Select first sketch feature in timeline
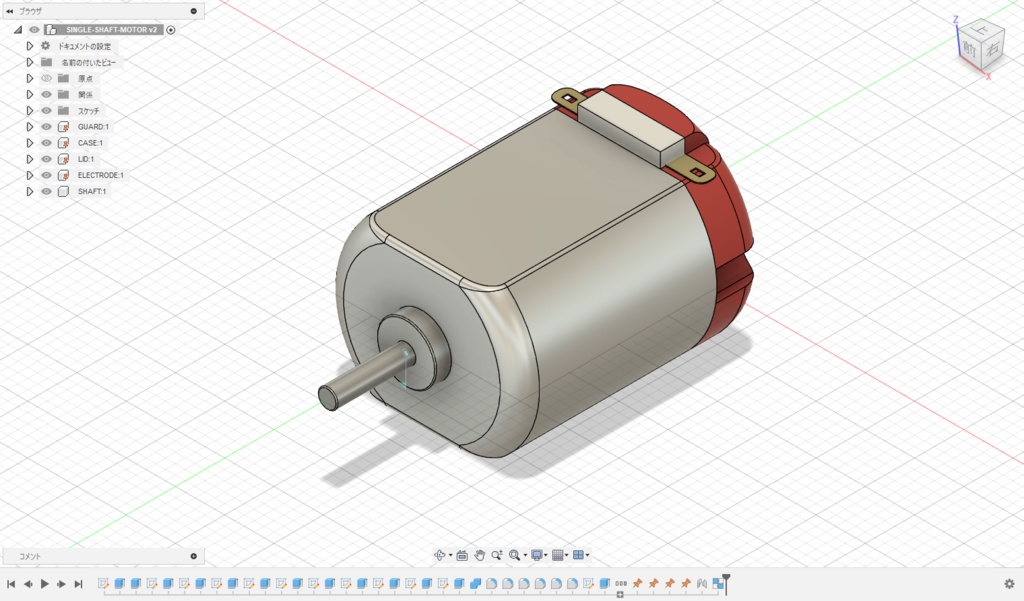The image size is (1024, 601). [x=103, y=583]
